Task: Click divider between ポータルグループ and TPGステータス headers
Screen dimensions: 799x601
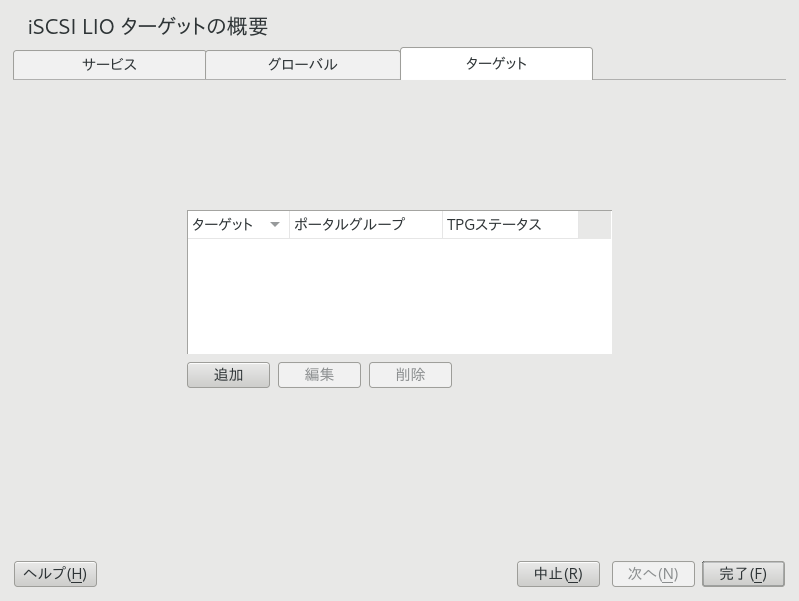Action: pos(442,225)
